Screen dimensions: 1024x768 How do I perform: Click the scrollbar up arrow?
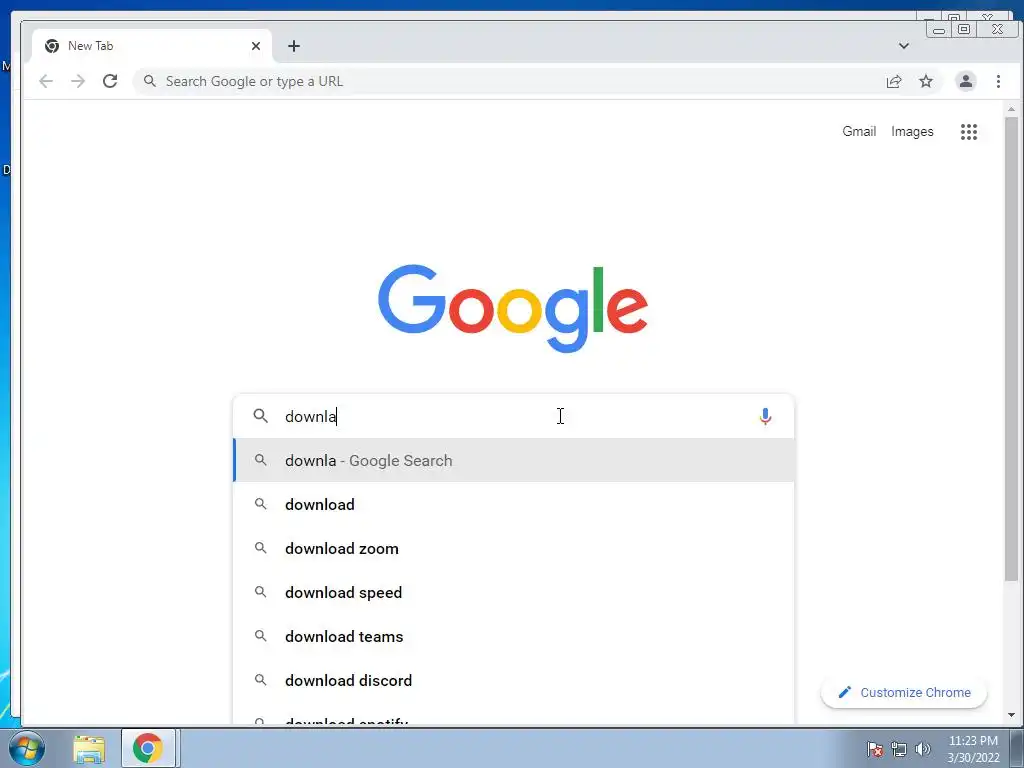[x=1011, y=109]
